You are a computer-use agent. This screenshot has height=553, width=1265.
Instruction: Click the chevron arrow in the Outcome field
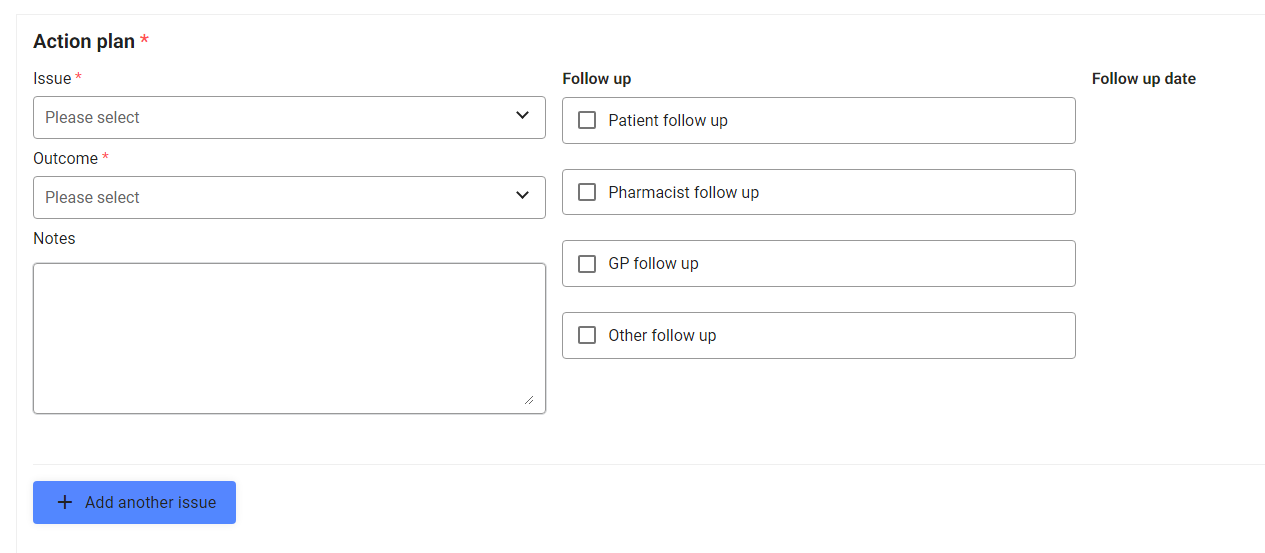522,196
